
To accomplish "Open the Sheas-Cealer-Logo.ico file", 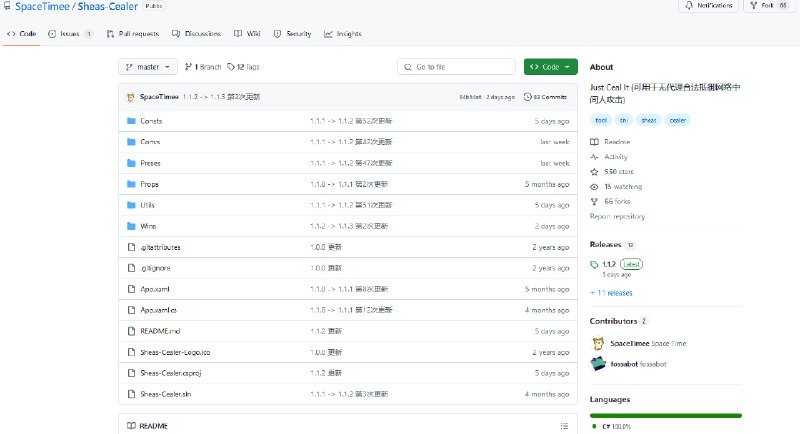I will [176, 352].
